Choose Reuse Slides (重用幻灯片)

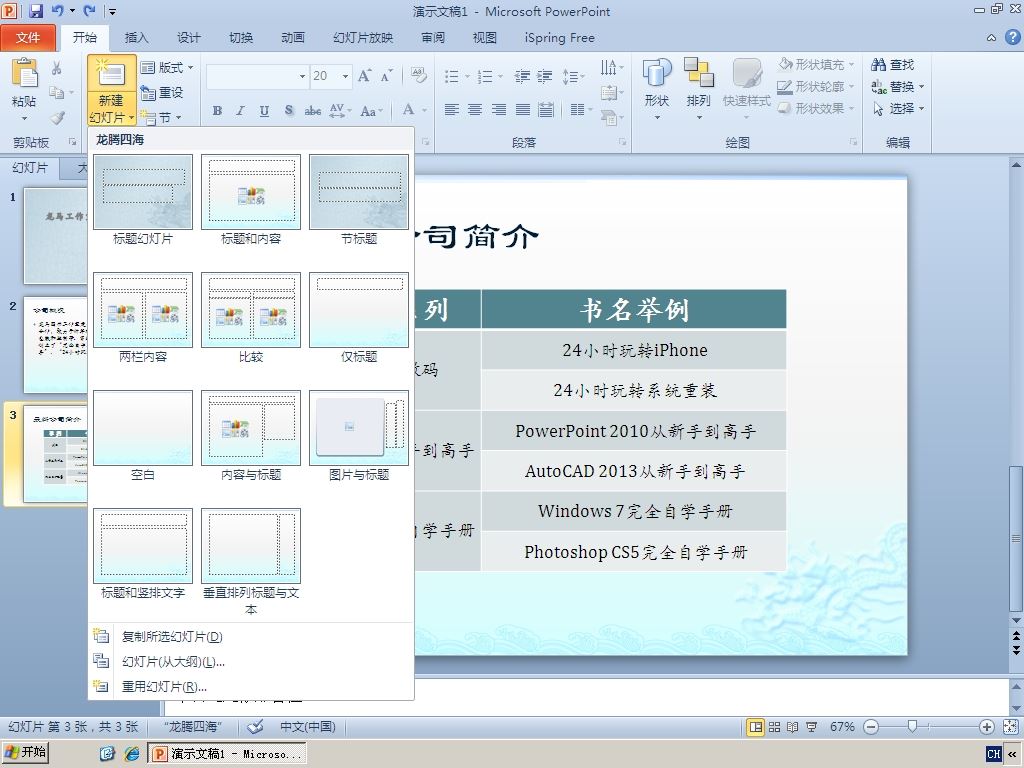tap(251, 686)
